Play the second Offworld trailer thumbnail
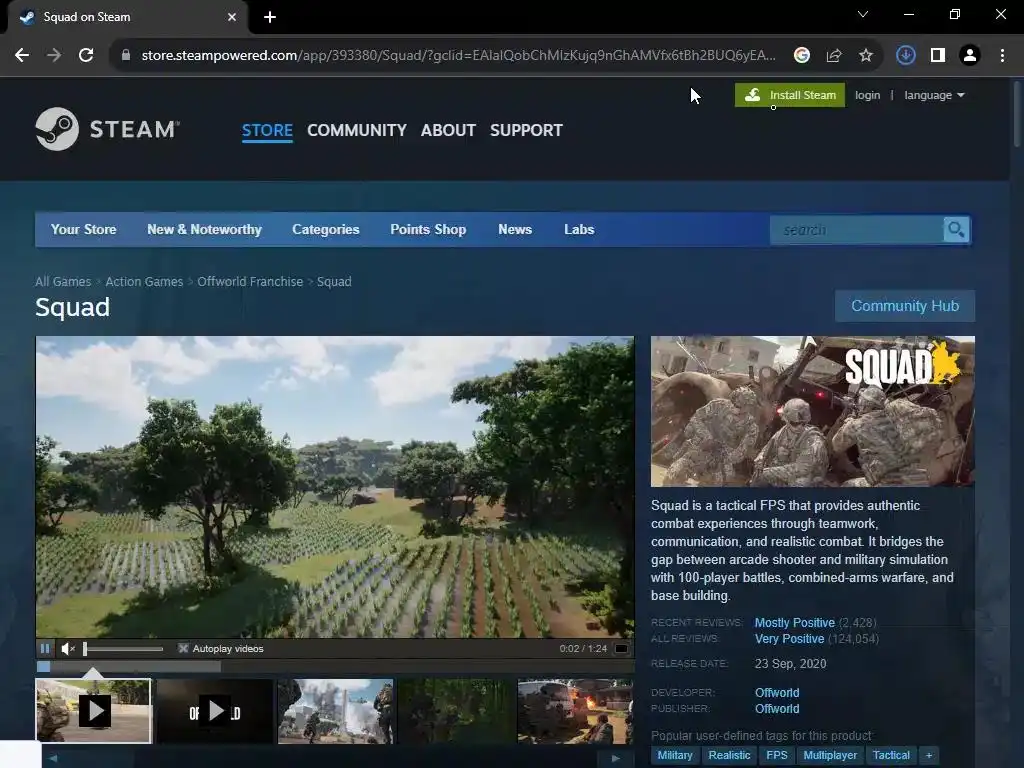This screenshot has height=768, width=1024. pyautogui.click(x=214, y=711)
